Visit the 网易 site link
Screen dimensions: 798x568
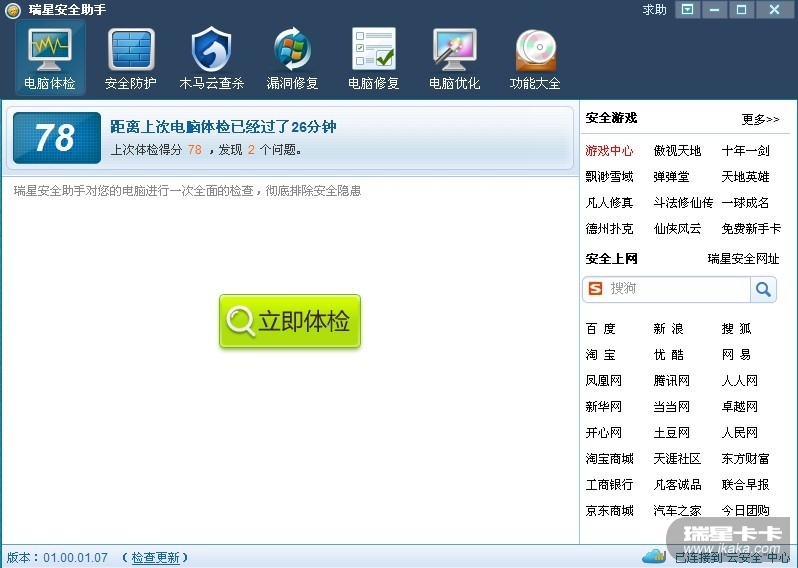pyautogui.click(x=736, y=355)
